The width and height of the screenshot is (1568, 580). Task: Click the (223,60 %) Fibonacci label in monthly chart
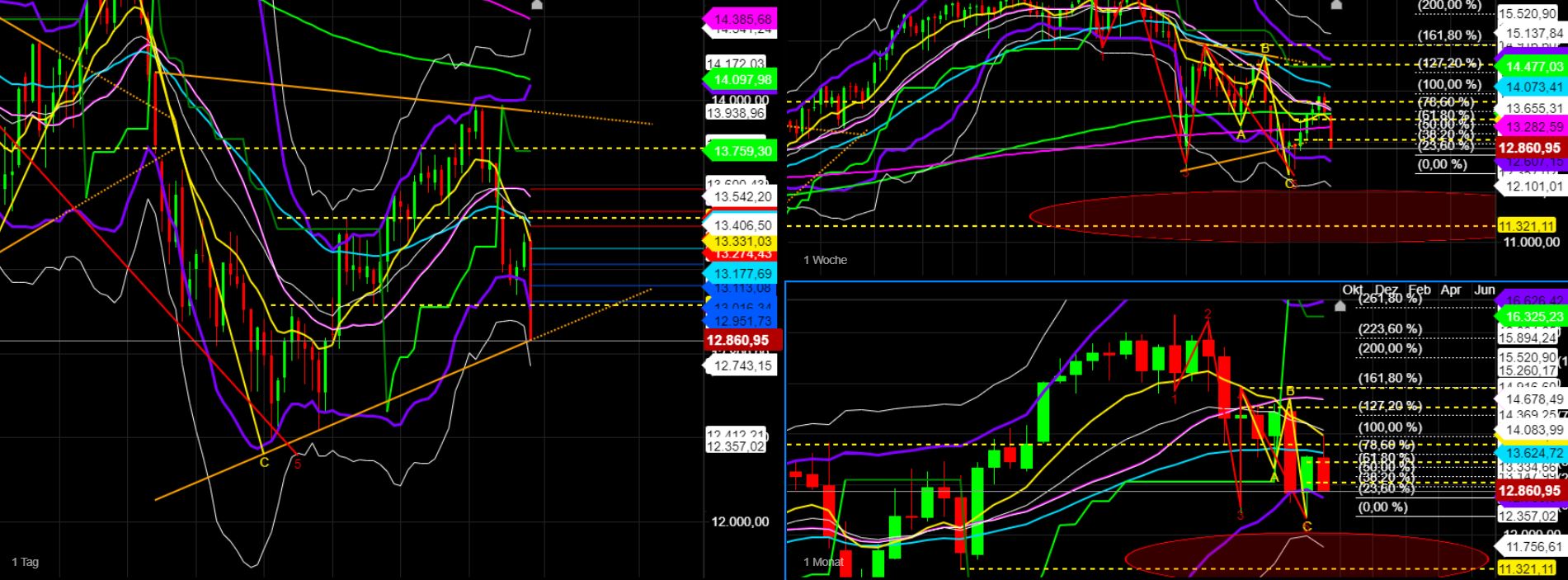(x=1391, y=328)
